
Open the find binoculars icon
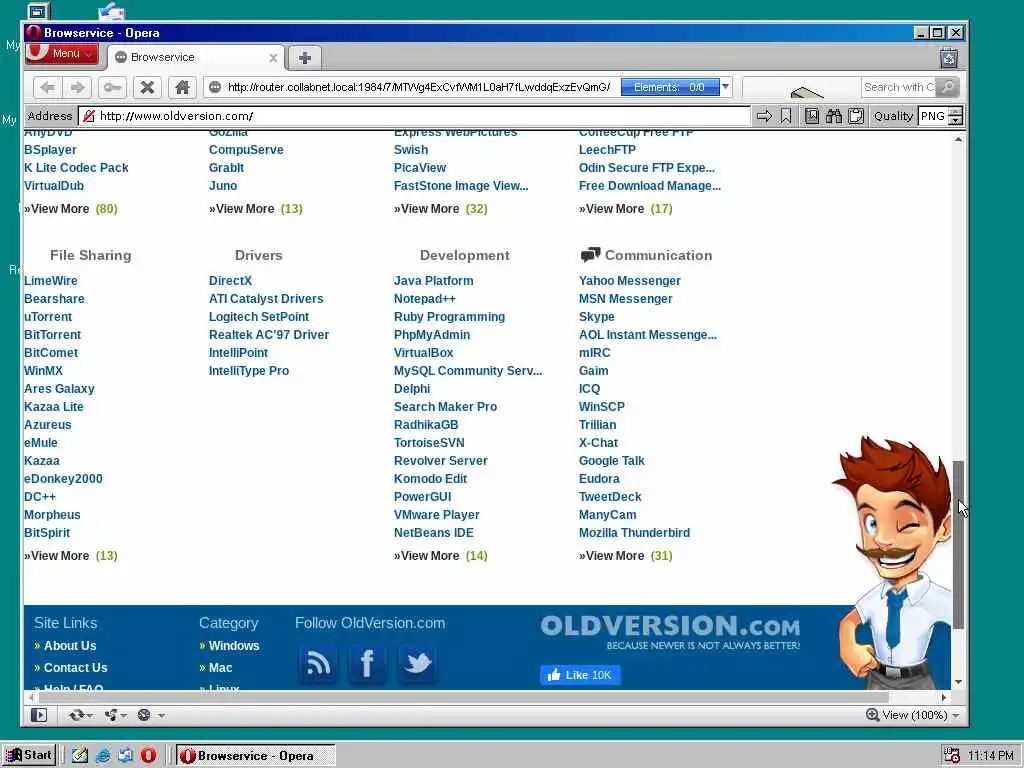coord(834,116)
